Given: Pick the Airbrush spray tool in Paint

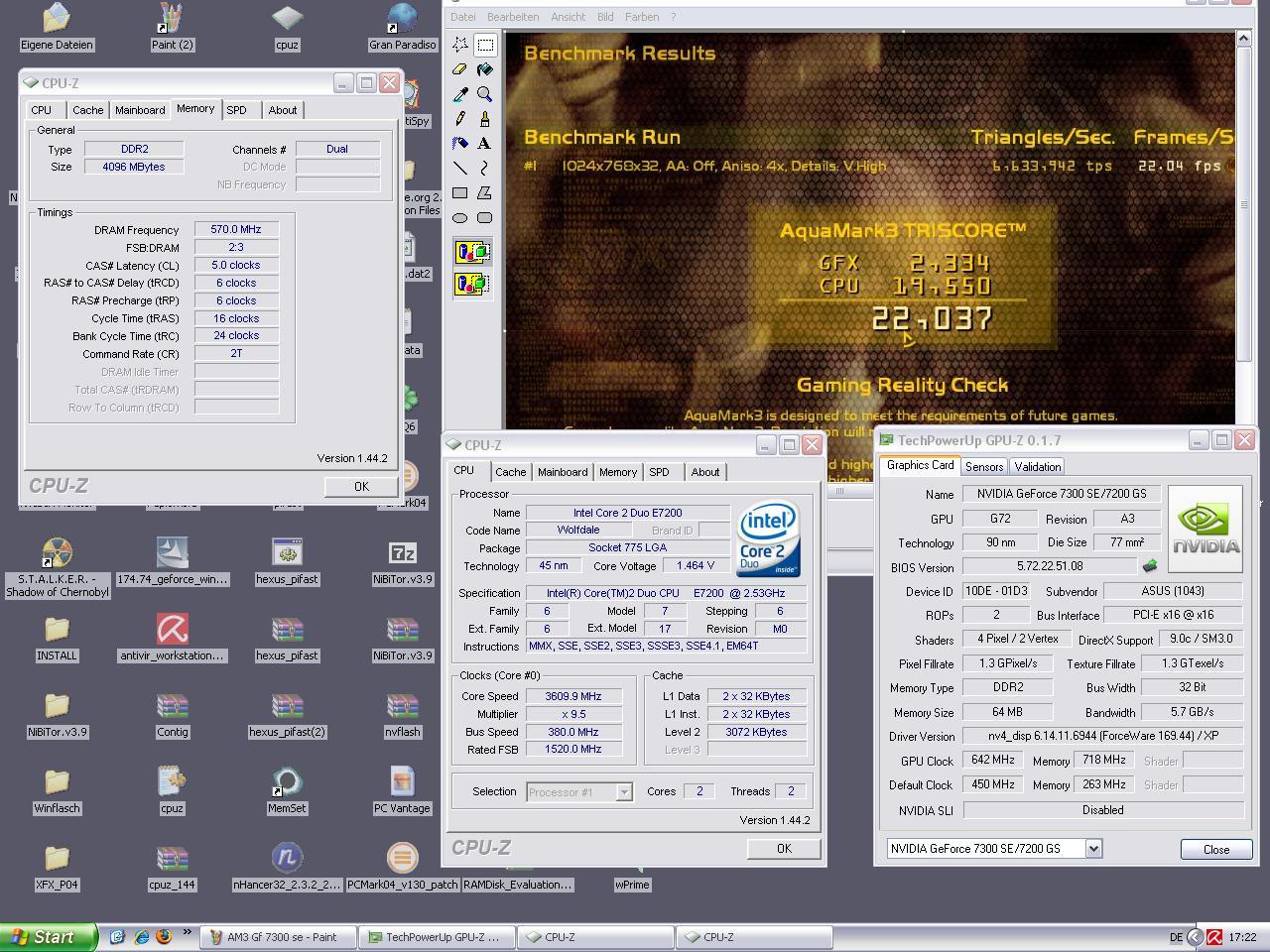Looking at the screenshot, I should (x=460, y=144).
